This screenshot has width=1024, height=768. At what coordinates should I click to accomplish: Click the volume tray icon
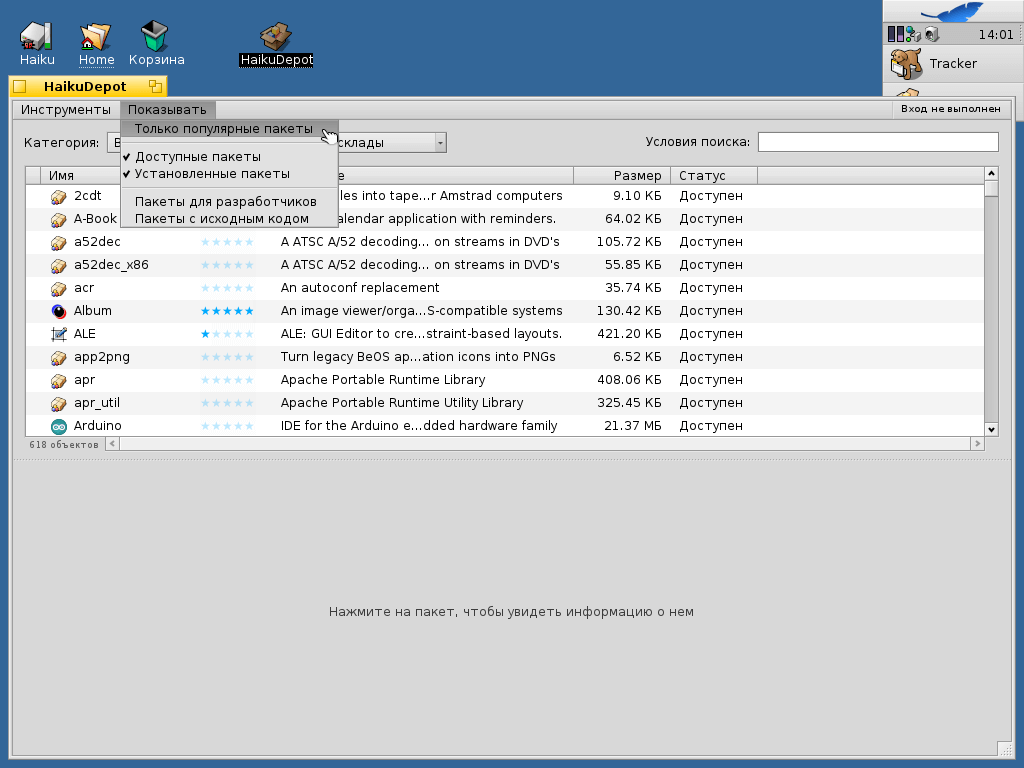point(932,34)
